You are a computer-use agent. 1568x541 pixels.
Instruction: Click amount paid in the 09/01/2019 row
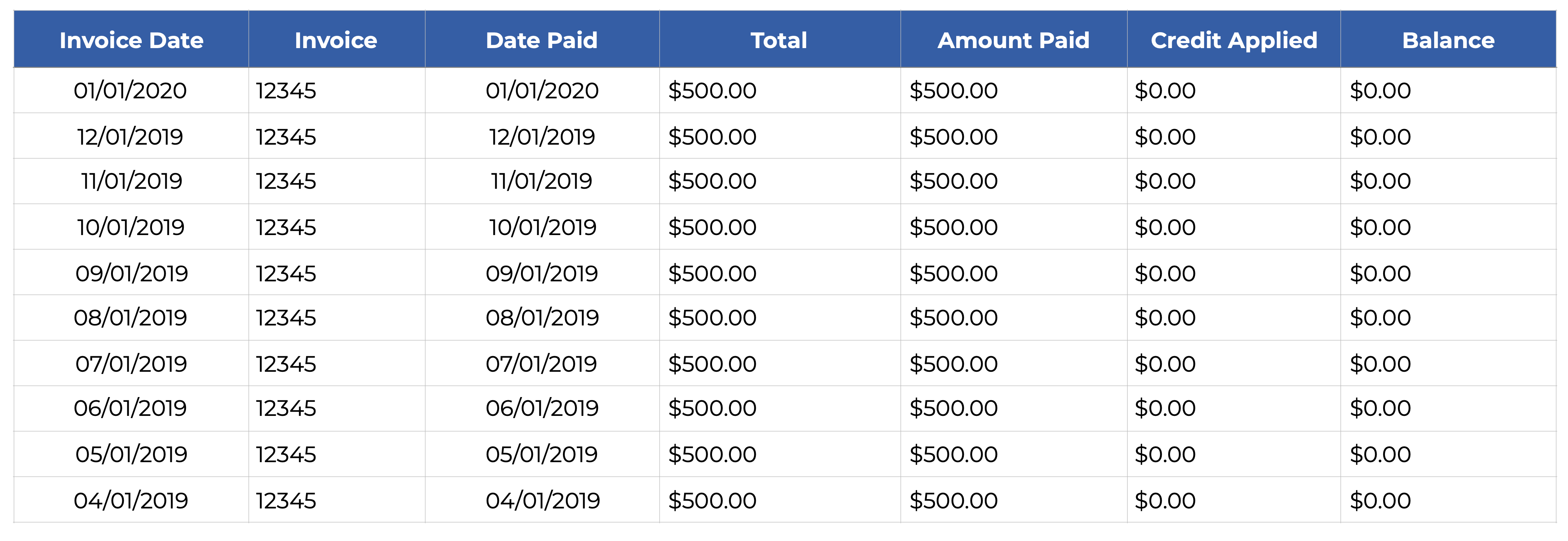pyautogui.click(x=953, y=273)
